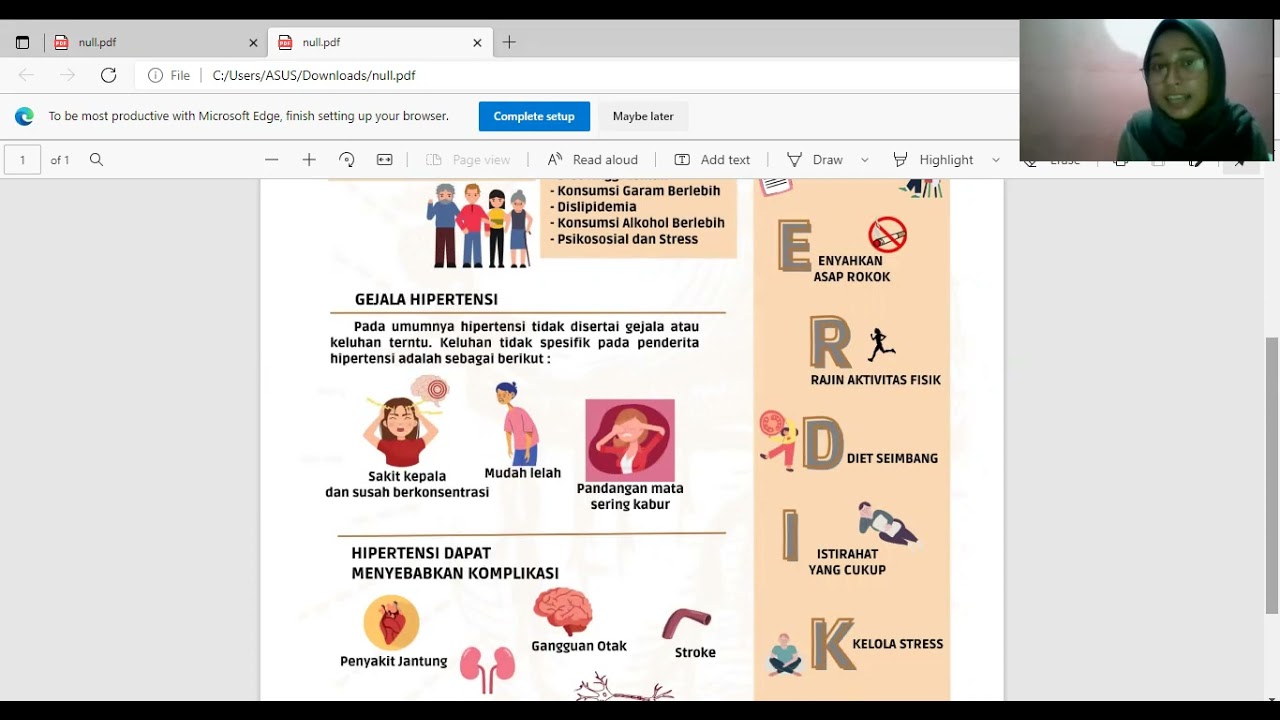Rotate the PDF page
This screenshot has width=1280, height=720.
pos(347,160)
